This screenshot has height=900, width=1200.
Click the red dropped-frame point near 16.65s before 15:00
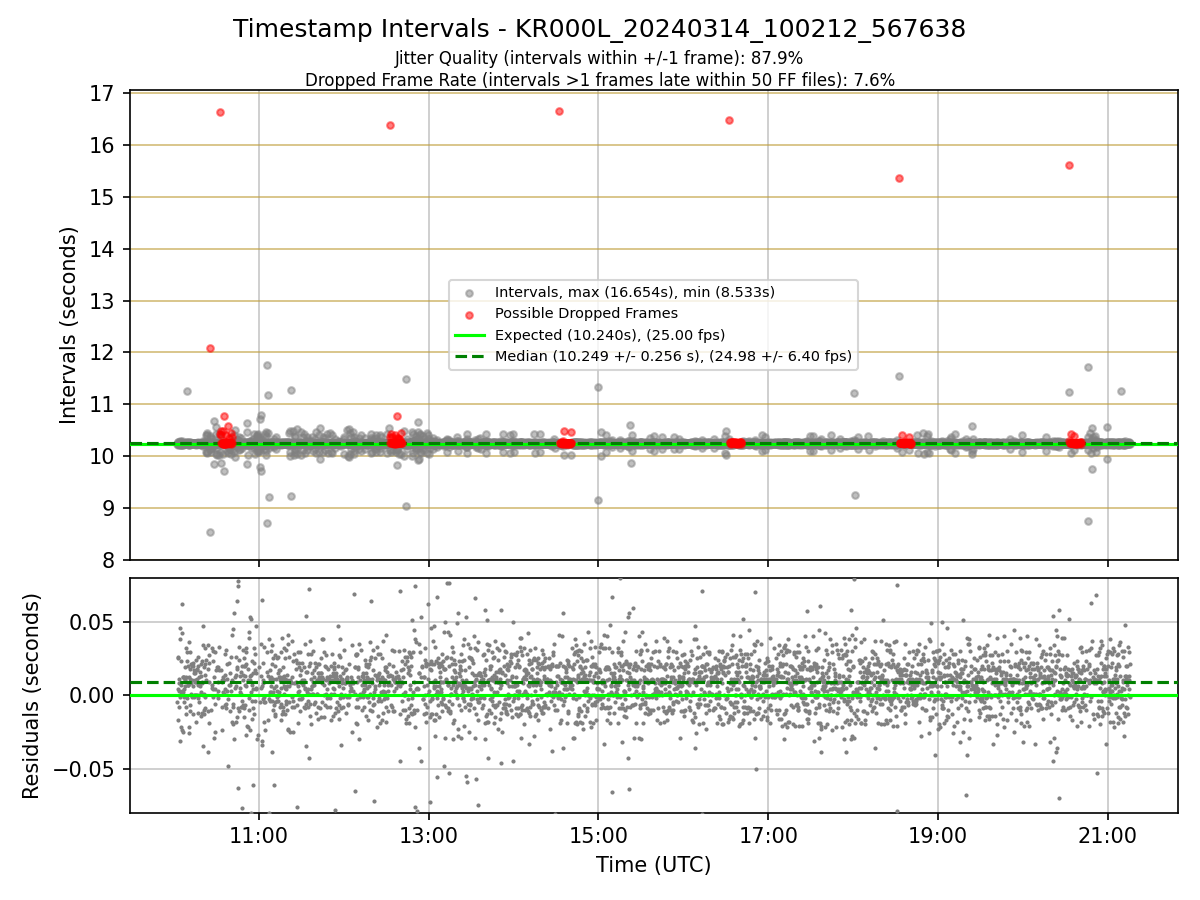(x=559, y=111)
